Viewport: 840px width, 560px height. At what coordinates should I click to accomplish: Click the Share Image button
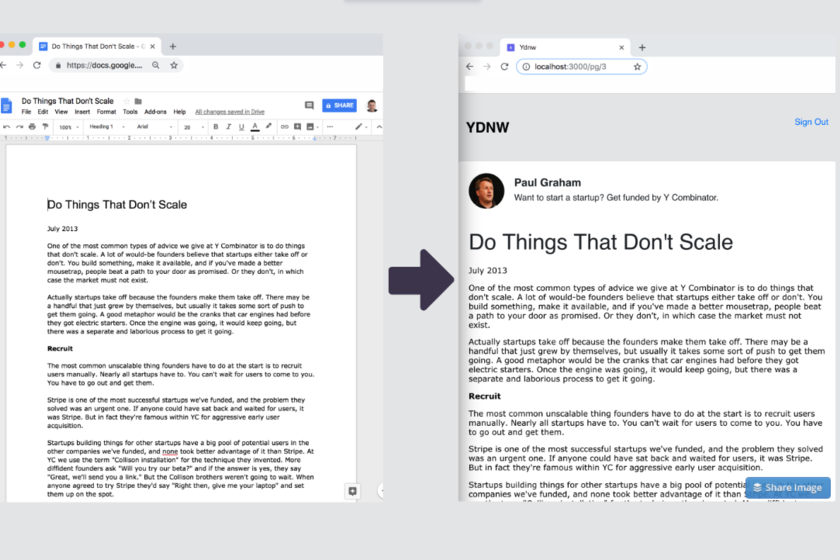pos(788,488)
